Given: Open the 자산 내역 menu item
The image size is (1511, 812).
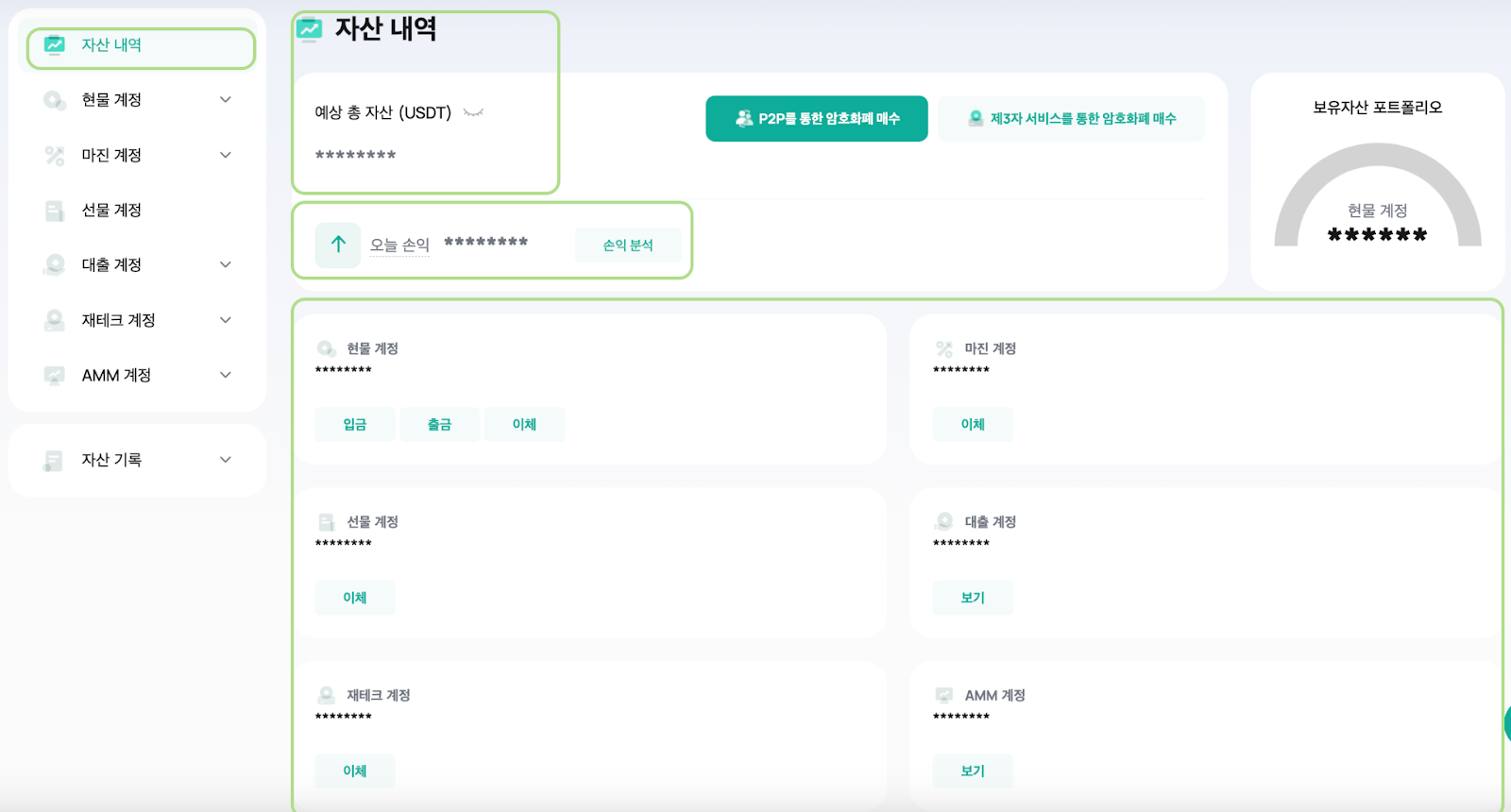Looking at the screenshot, I should click(x=111, y=45).
